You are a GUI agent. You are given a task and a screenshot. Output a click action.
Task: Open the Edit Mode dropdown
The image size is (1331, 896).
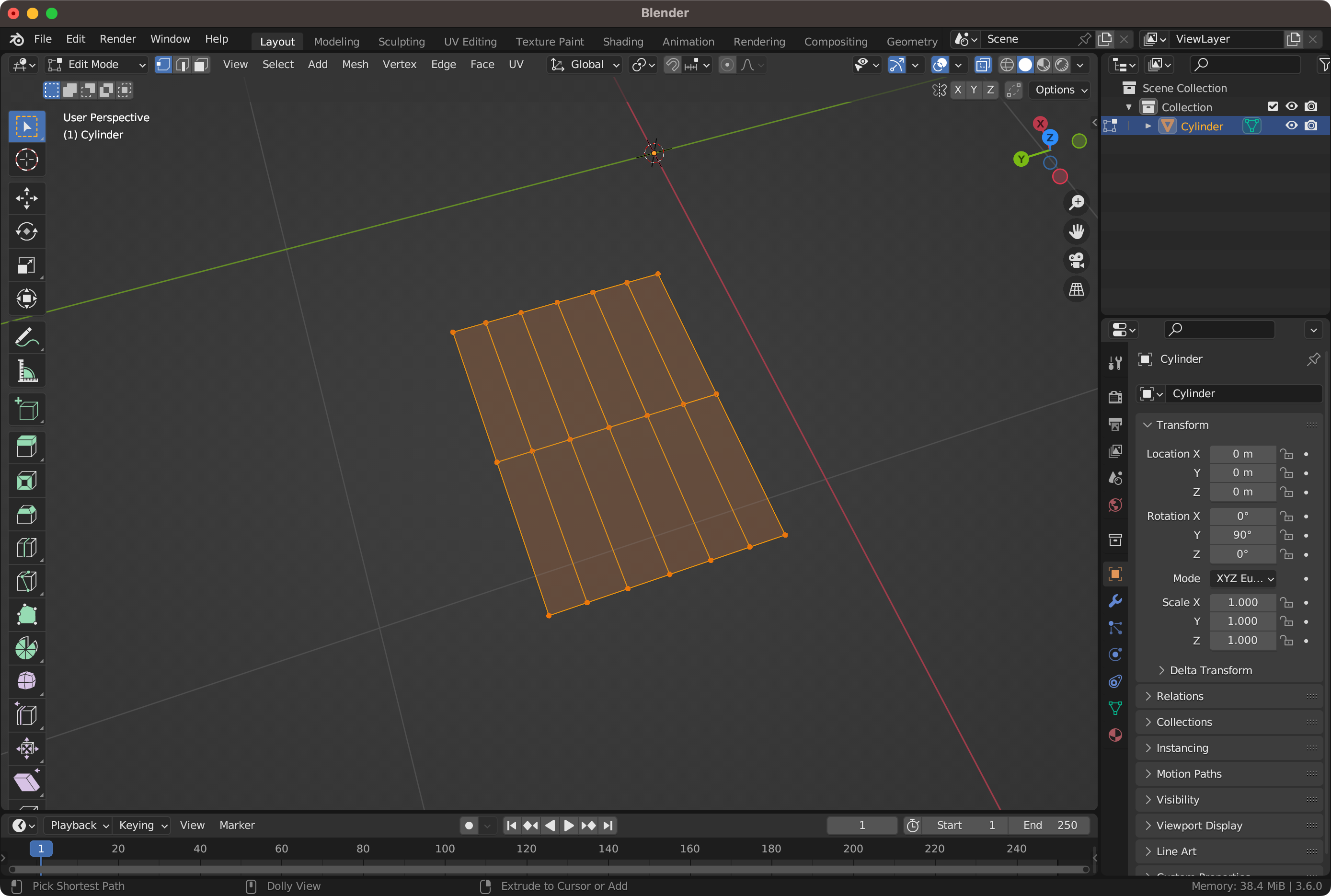coord(96,65)
